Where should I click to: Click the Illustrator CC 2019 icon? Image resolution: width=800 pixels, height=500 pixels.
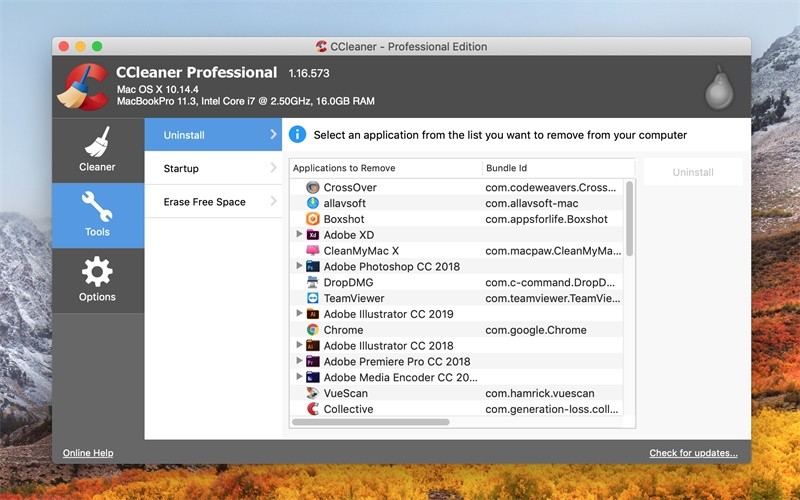[x=313, y=314]
